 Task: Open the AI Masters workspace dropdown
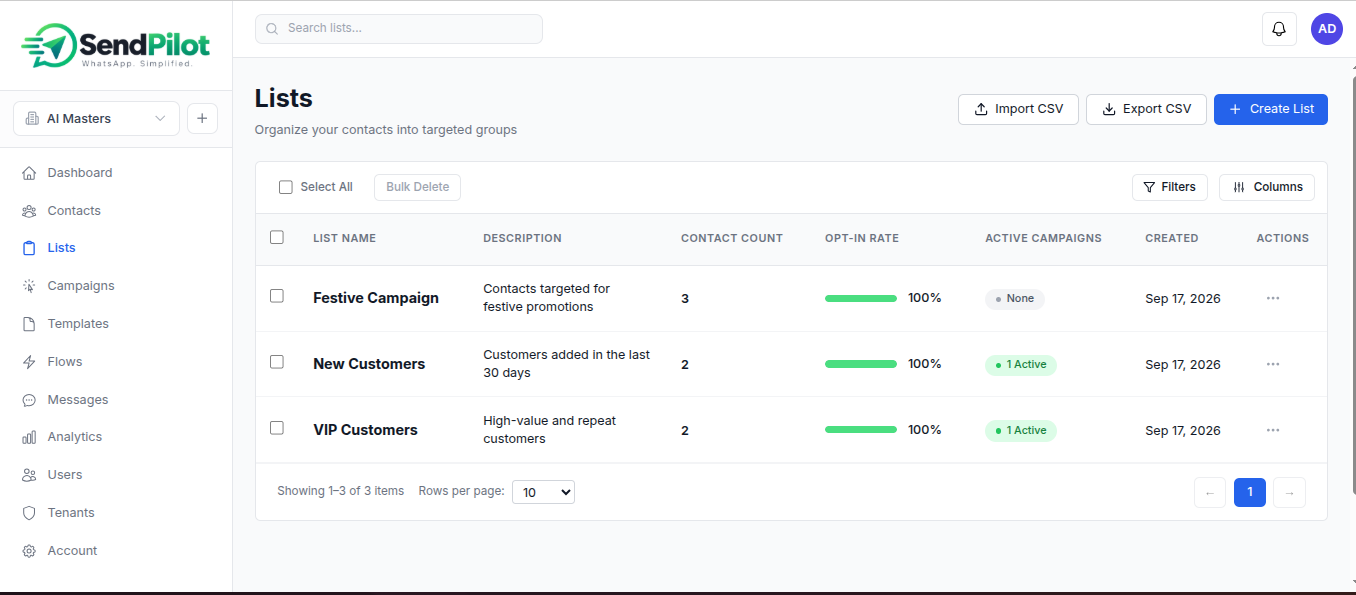pos(96,118)
